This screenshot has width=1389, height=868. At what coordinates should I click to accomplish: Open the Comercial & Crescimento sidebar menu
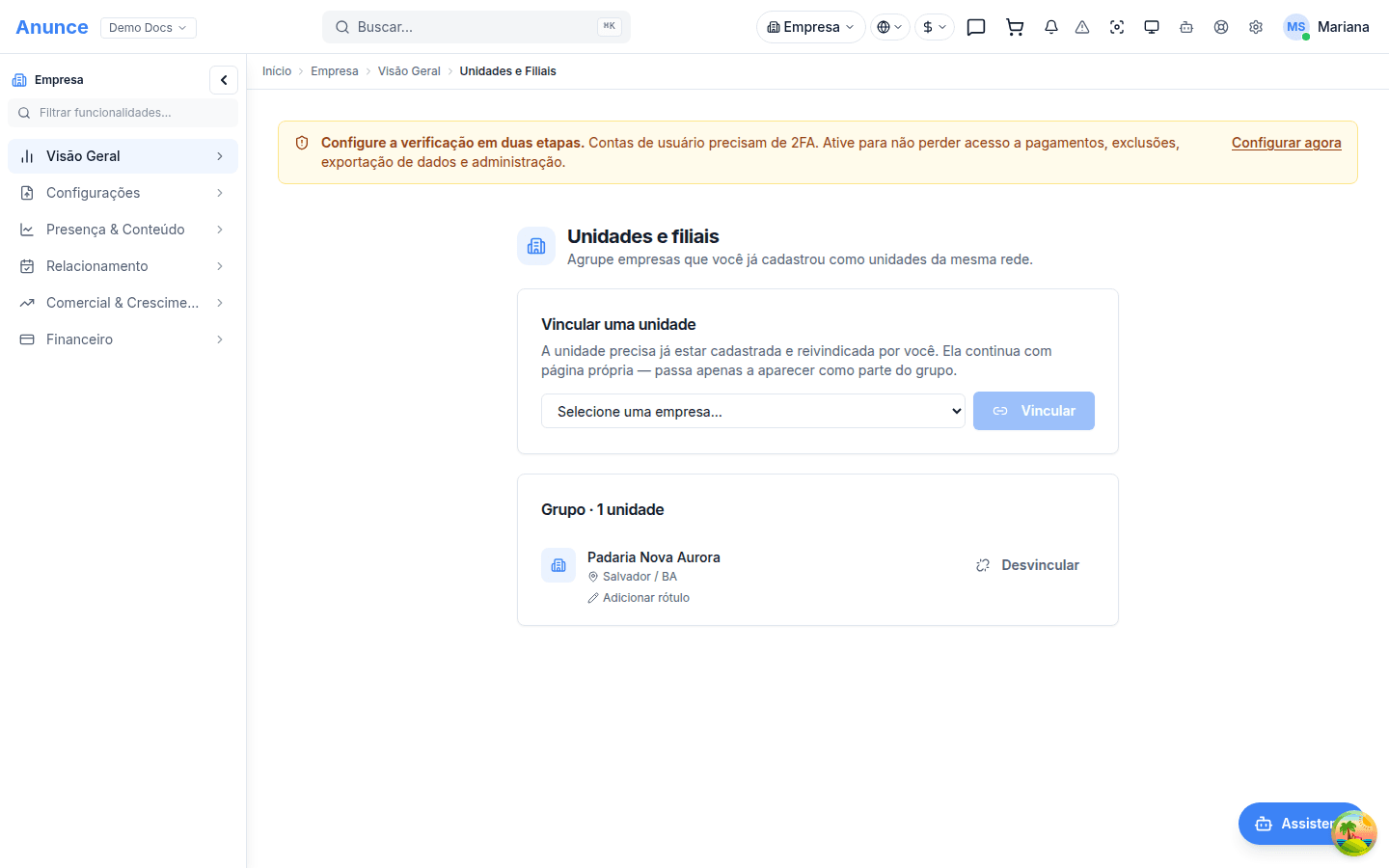click(123, 303)
